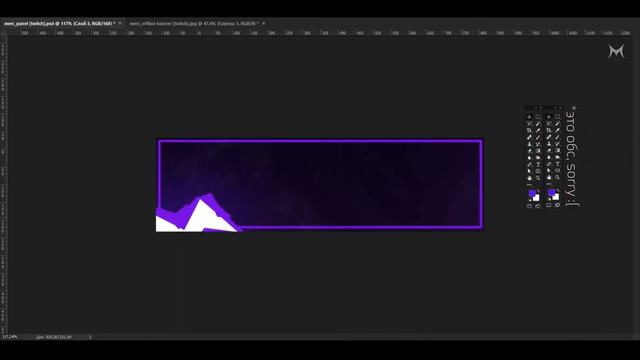Open the purple foreground color in right tools panel
The height and width of the screenshot is (360, 640).
click(551, 192)
